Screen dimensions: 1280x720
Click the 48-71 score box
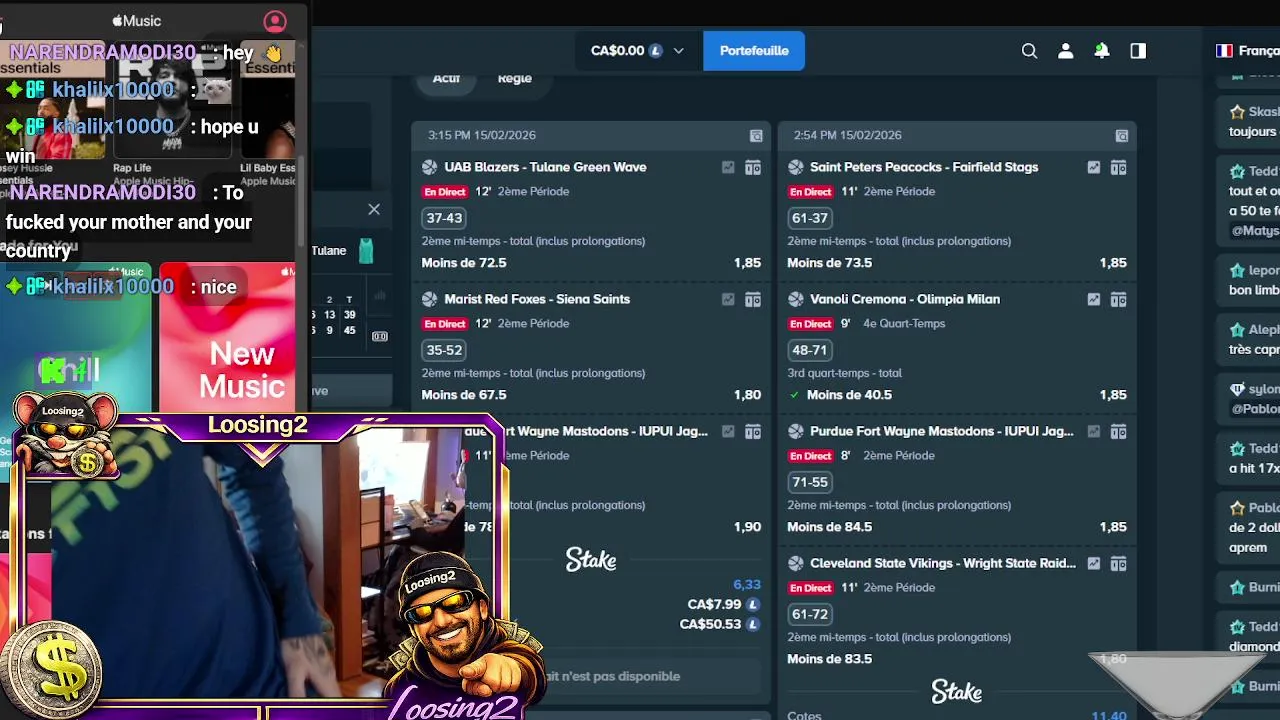pyautogui.click(x=810, y=350)
